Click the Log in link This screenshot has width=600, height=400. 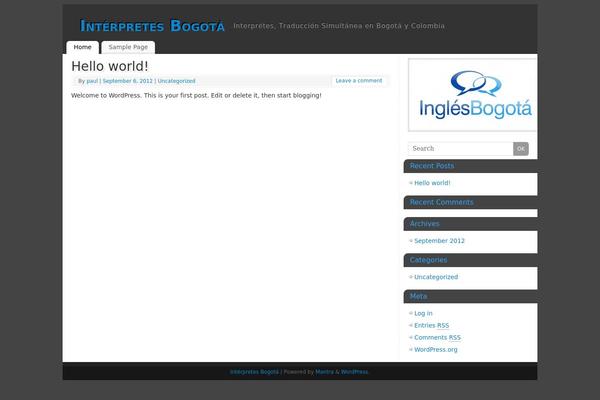coord(423,313)
